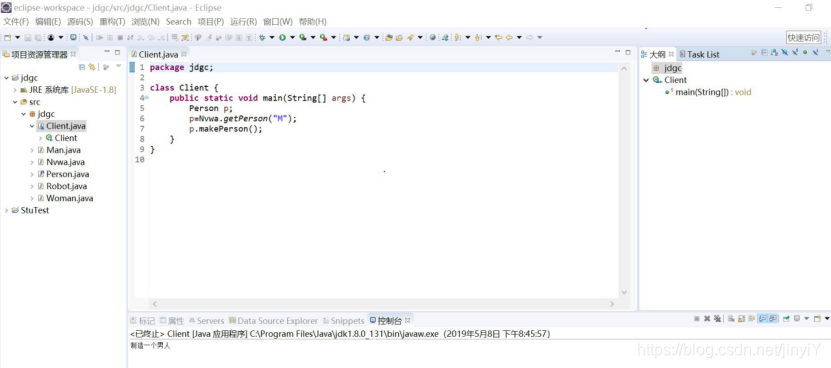Switch to the 标记 markers tab
This screenshot has width=831, height=368.
click(x=143, y=321)
